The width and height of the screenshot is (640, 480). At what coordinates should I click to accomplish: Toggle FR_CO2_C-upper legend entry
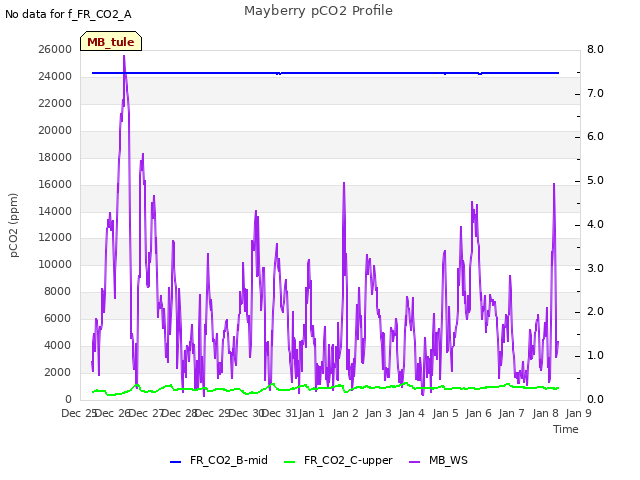tap(338, 460)
